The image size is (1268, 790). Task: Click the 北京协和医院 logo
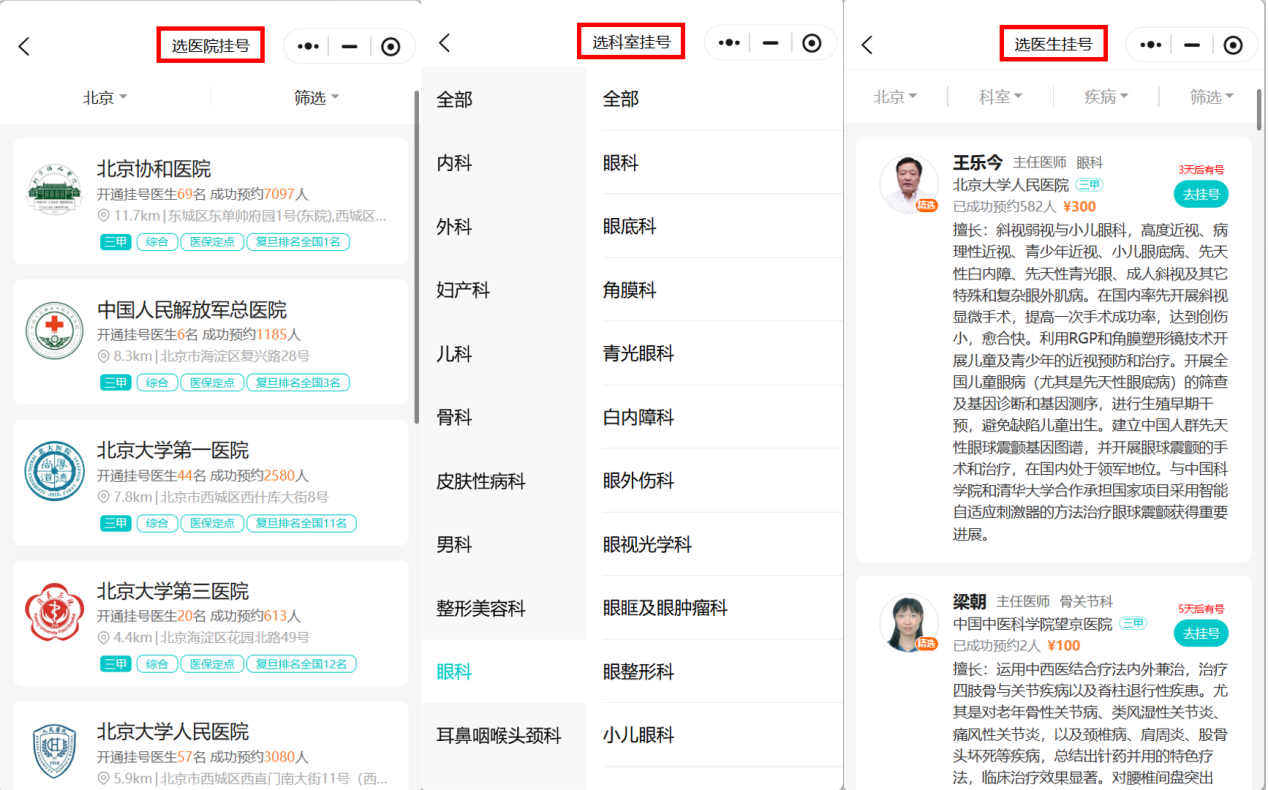pos(54,188)
